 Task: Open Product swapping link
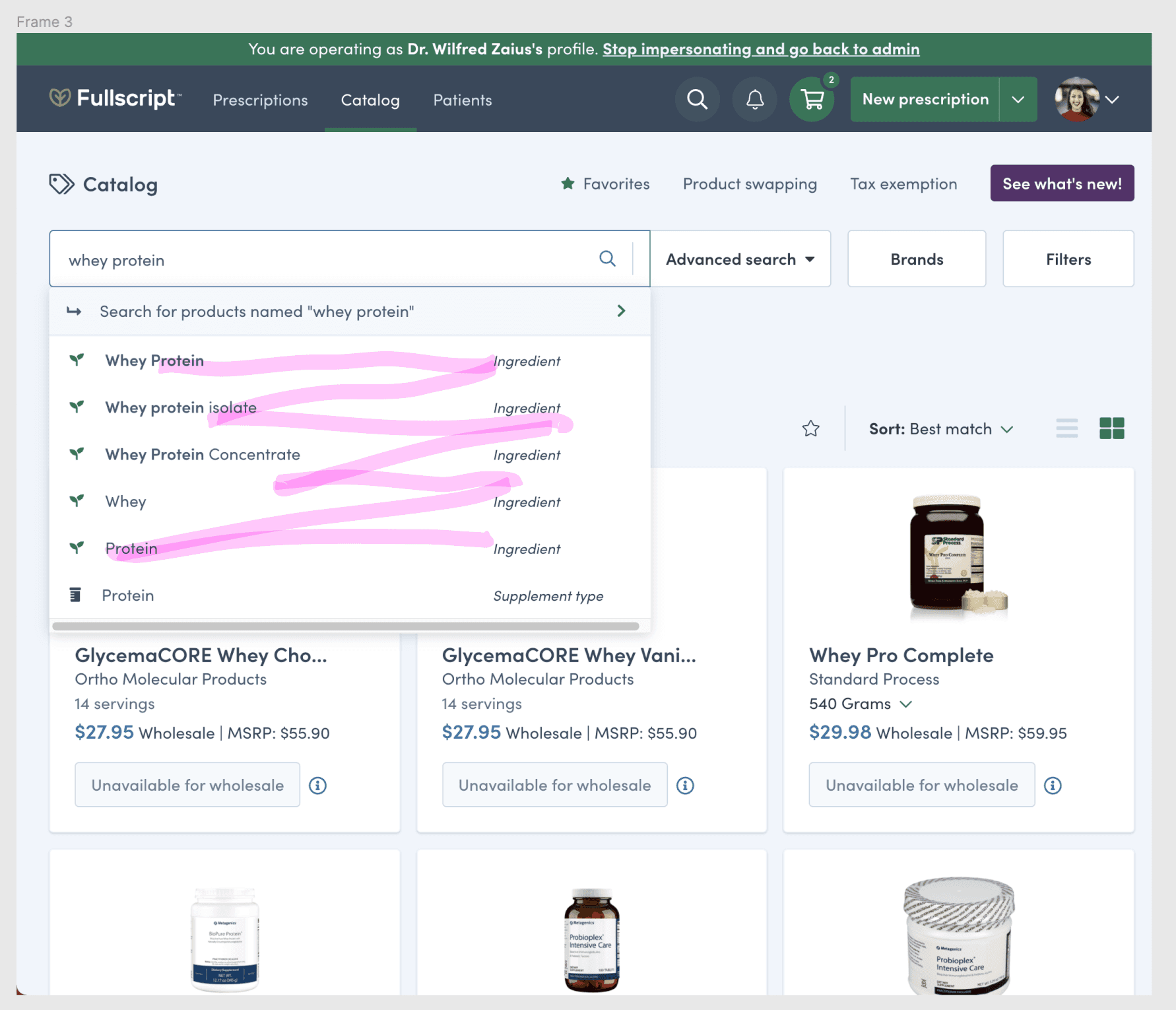pos(750,184)
